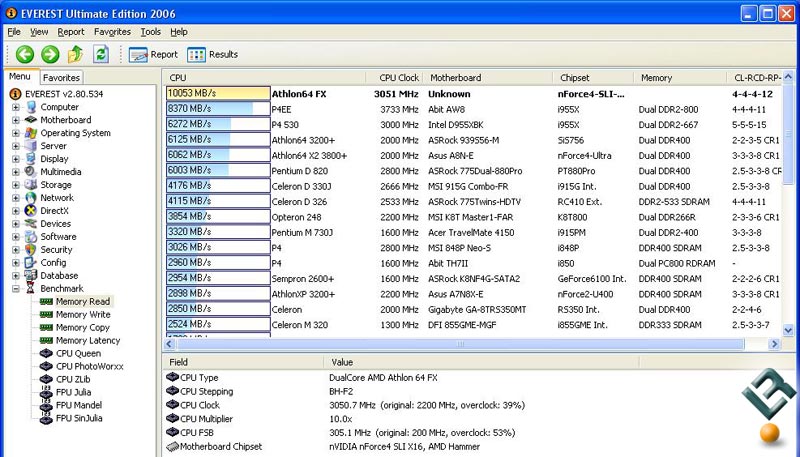Expand the DirectX tree node
This screenshot has width=800, height=457.
pos(16,211)
